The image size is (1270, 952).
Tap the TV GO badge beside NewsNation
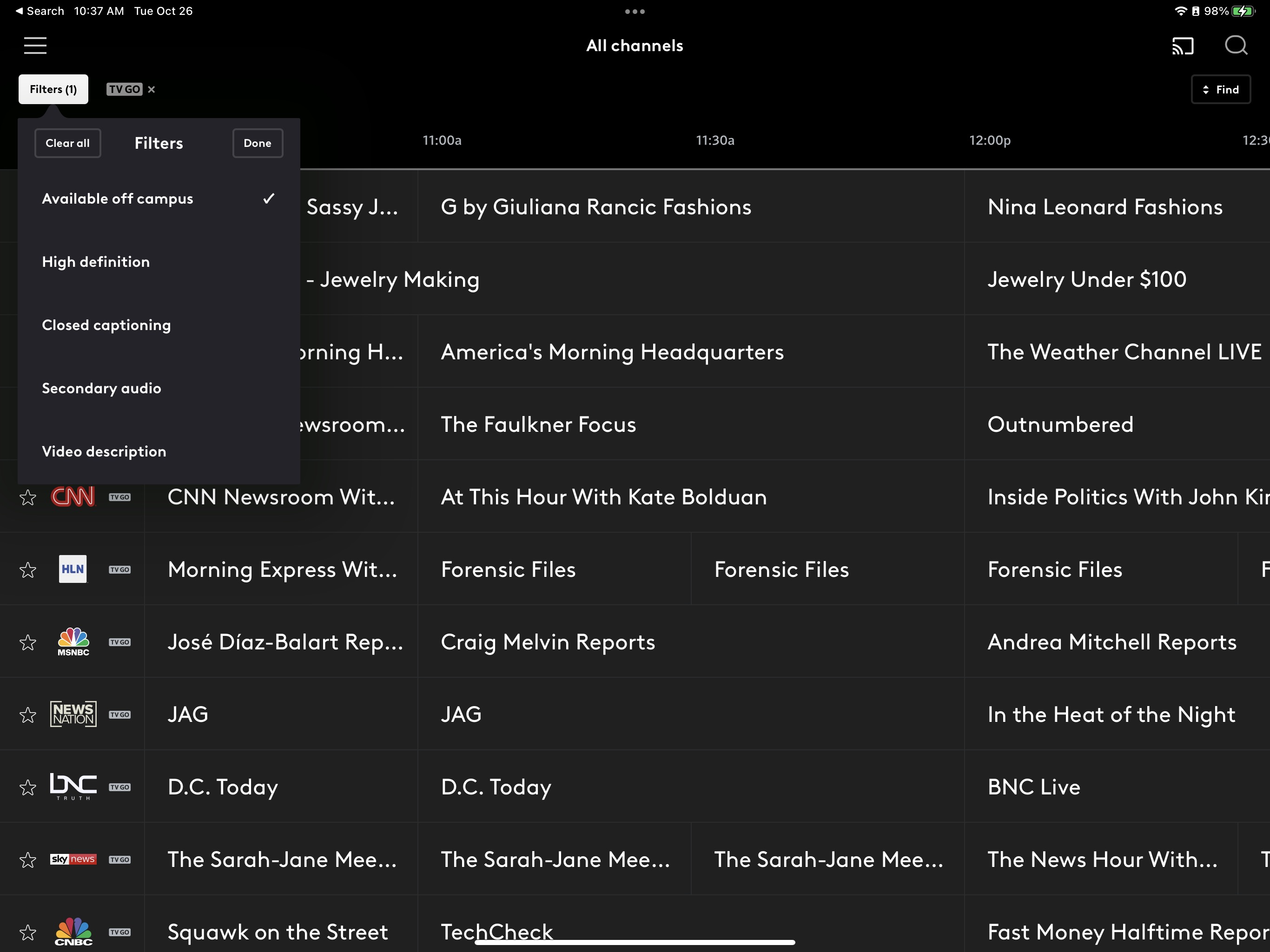point(119,715)
